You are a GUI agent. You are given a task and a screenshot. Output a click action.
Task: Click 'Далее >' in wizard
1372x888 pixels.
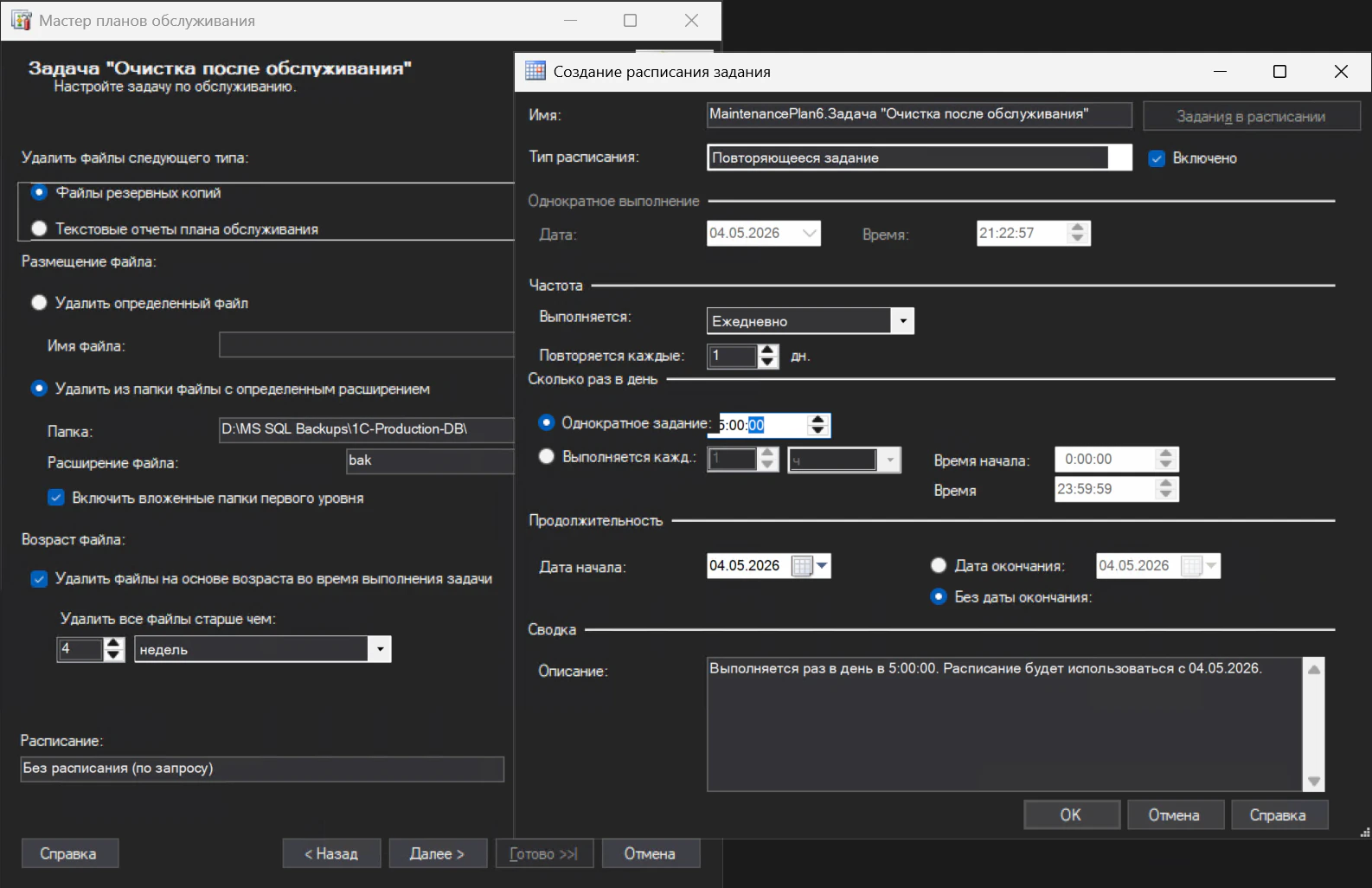[438, 853]
